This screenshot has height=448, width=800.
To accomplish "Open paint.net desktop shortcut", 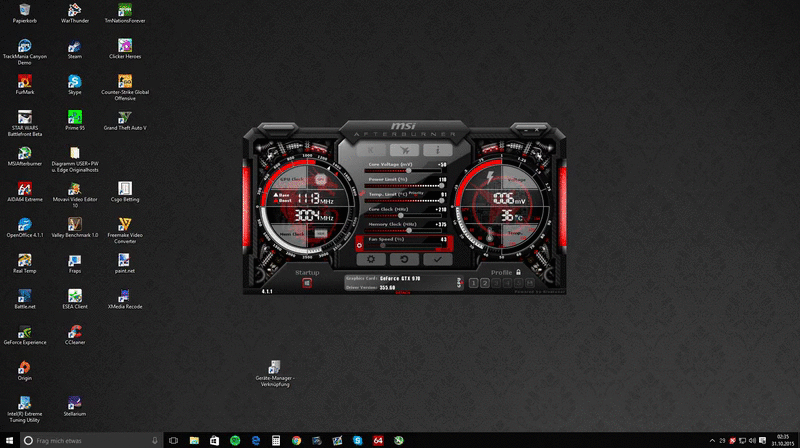I will click(x=125, y=263).
